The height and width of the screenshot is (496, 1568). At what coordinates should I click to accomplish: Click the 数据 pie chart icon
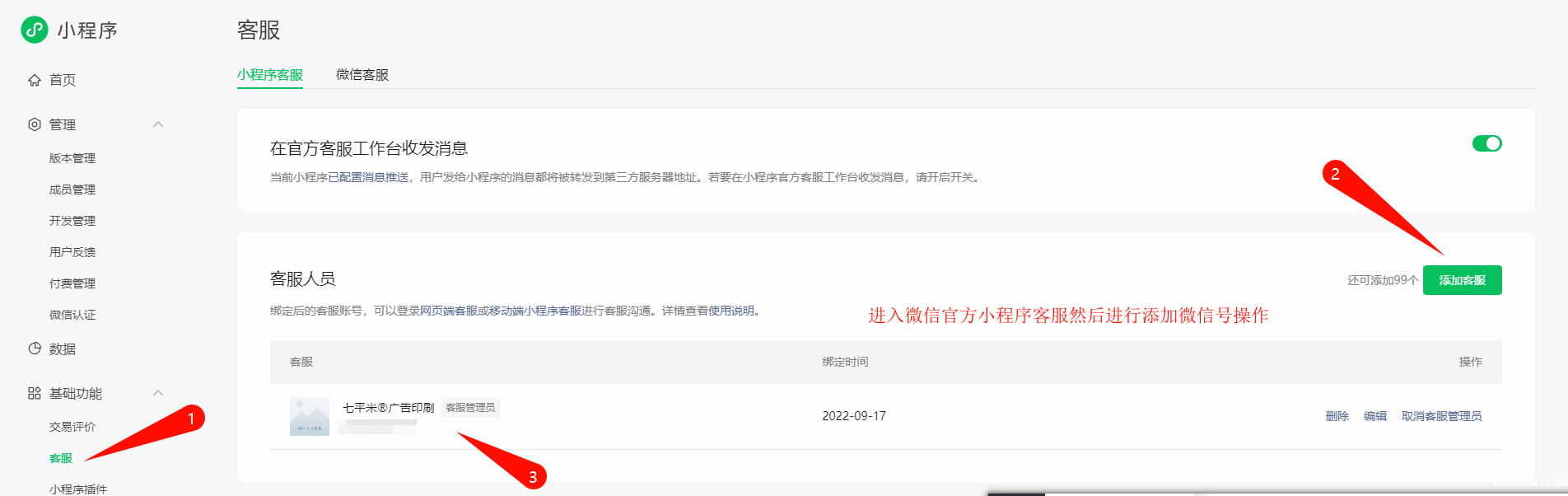click(x=35, y=349)
